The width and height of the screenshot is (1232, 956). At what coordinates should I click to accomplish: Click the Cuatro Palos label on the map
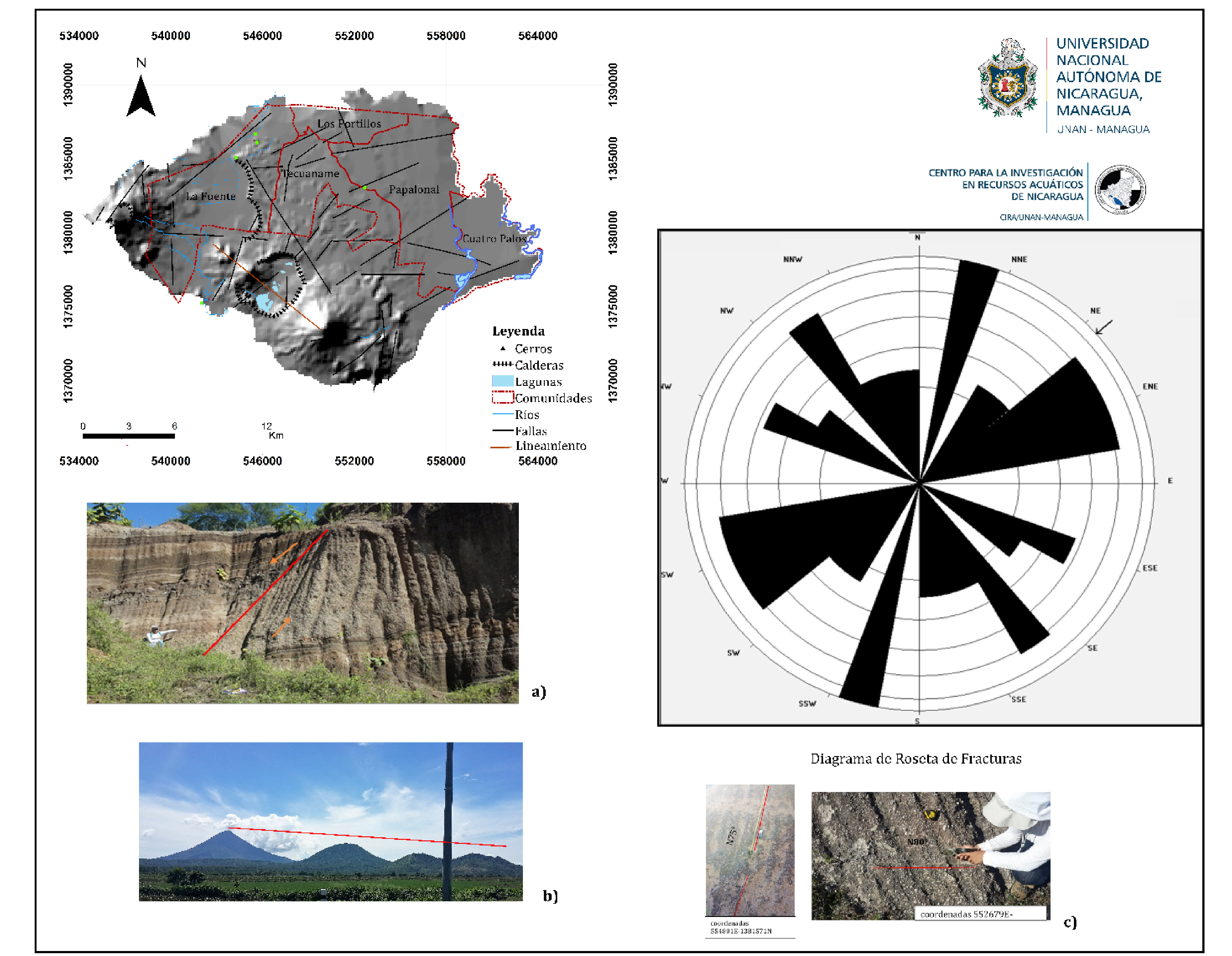(x=494, y=239)
